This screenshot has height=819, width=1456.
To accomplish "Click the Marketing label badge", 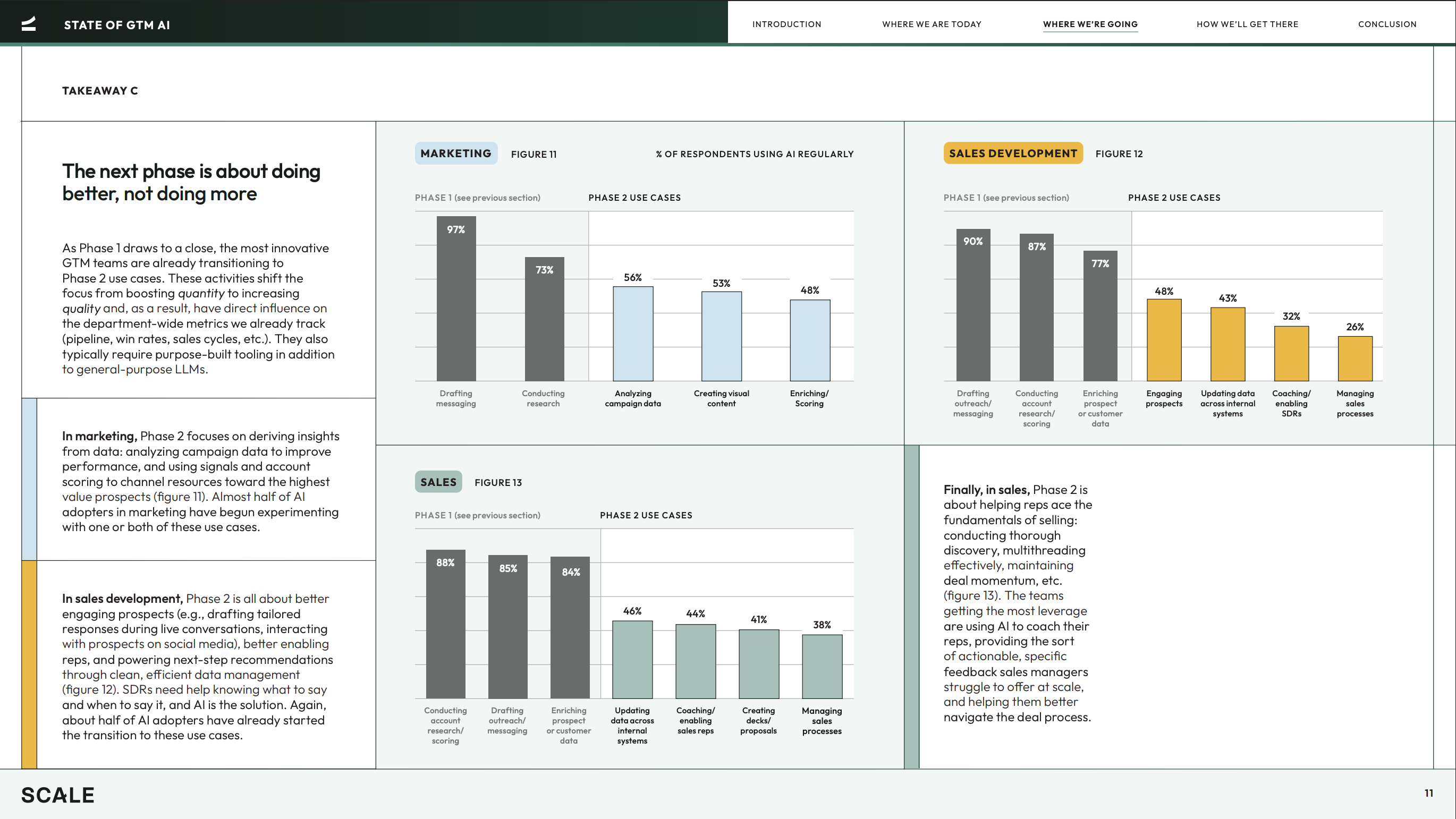I will (455, 153).
